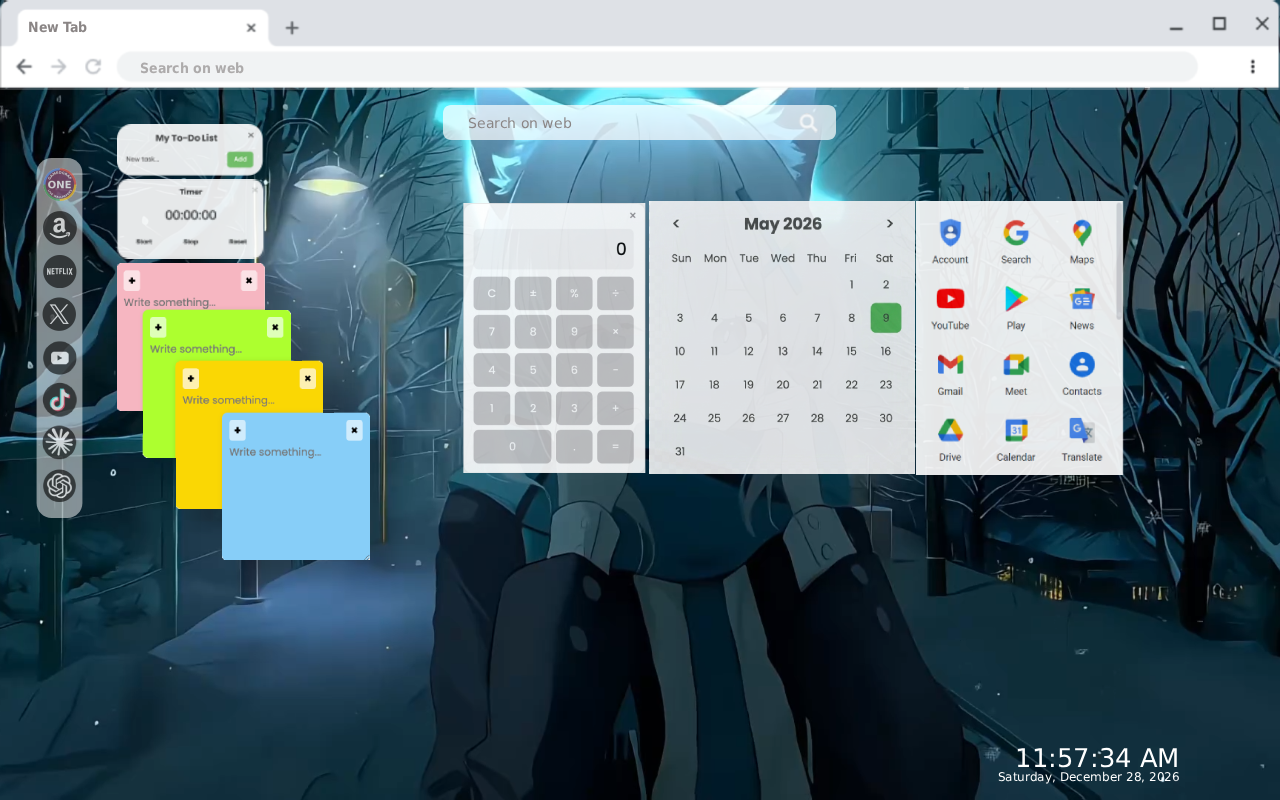The height and width of the screenshot is (800, 1280).
Task: Select the highlighted date 9 in the calendar
Action: click(886, 318)
